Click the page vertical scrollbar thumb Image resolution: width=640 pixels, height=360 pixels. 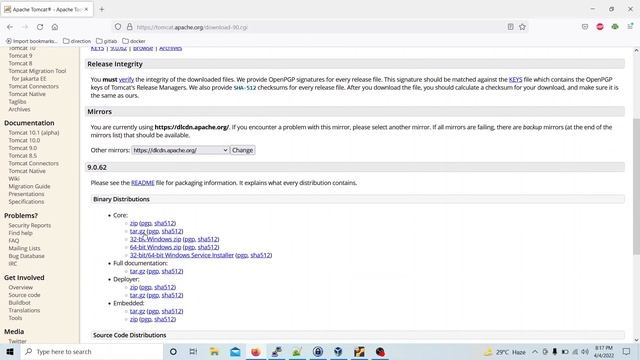[x=636, y=187]
